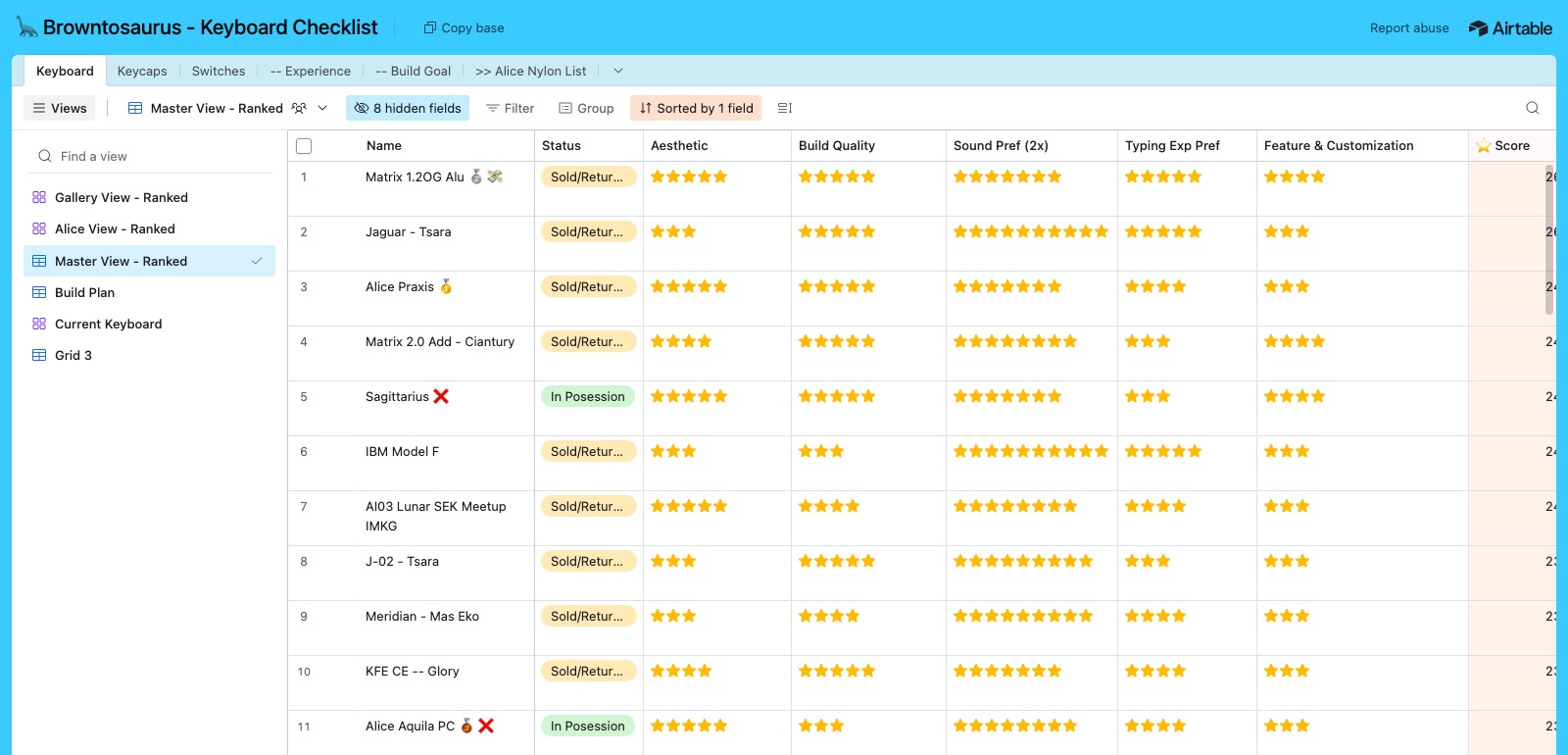Switch to the Keycaps tab

click(142, 71)
